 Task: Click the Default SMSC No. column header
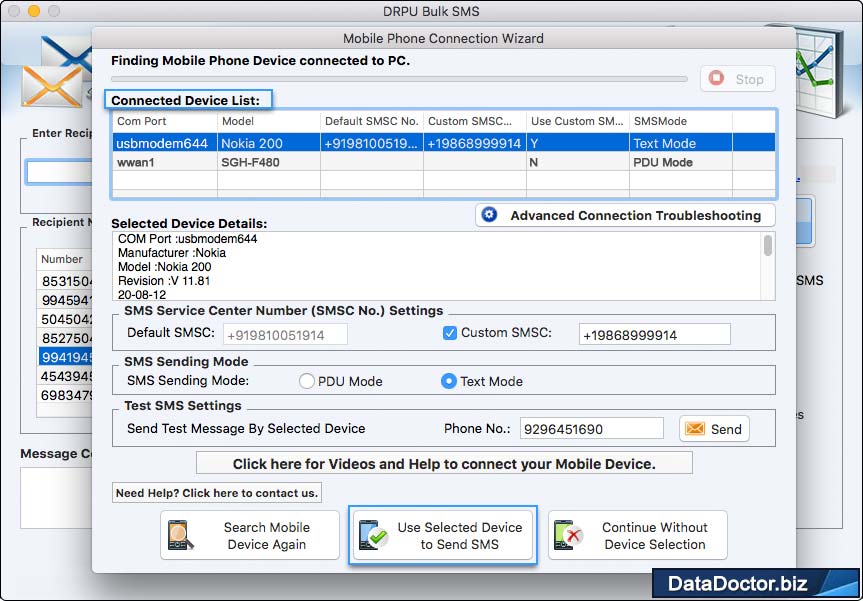tap(372, 121)
